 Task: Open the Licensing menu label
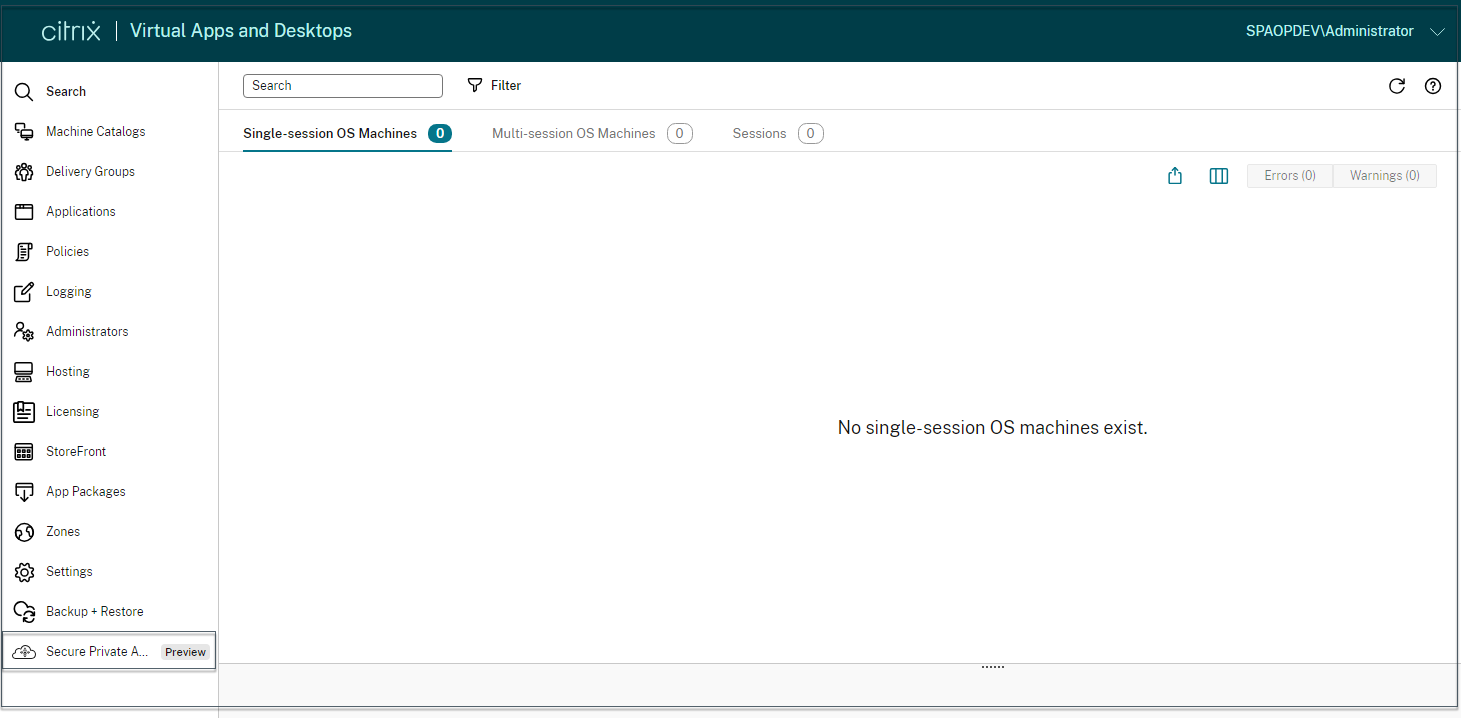72,412
